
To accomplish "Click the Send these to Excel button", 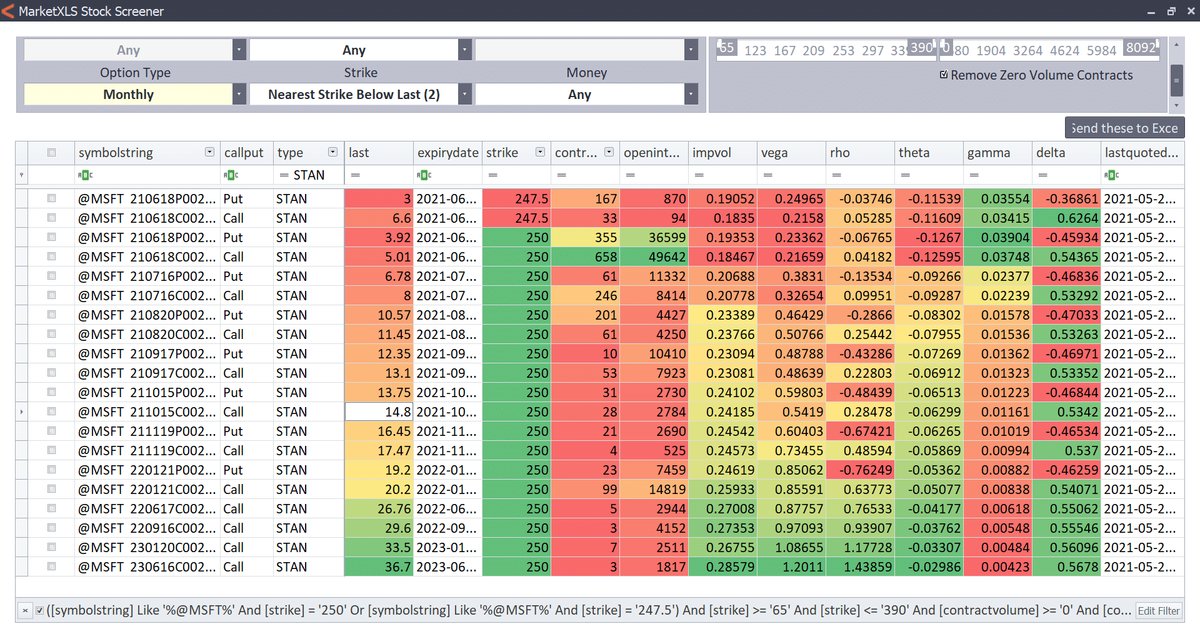I will [x=1124, y=128].
